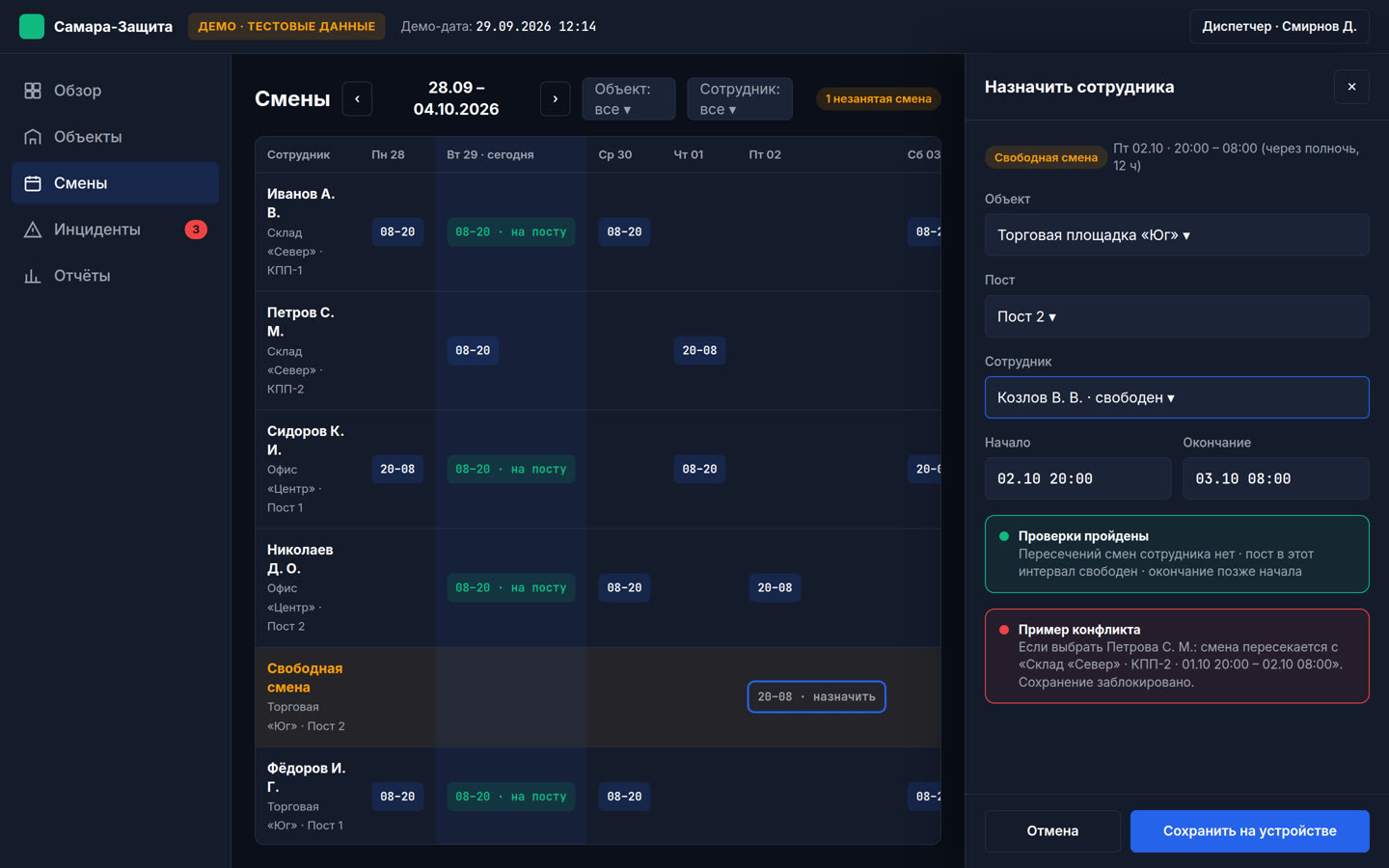Click the Смены calendar icon in sidebar
Viewport: 1389px width, 868px height.
(x=33, y=183)
